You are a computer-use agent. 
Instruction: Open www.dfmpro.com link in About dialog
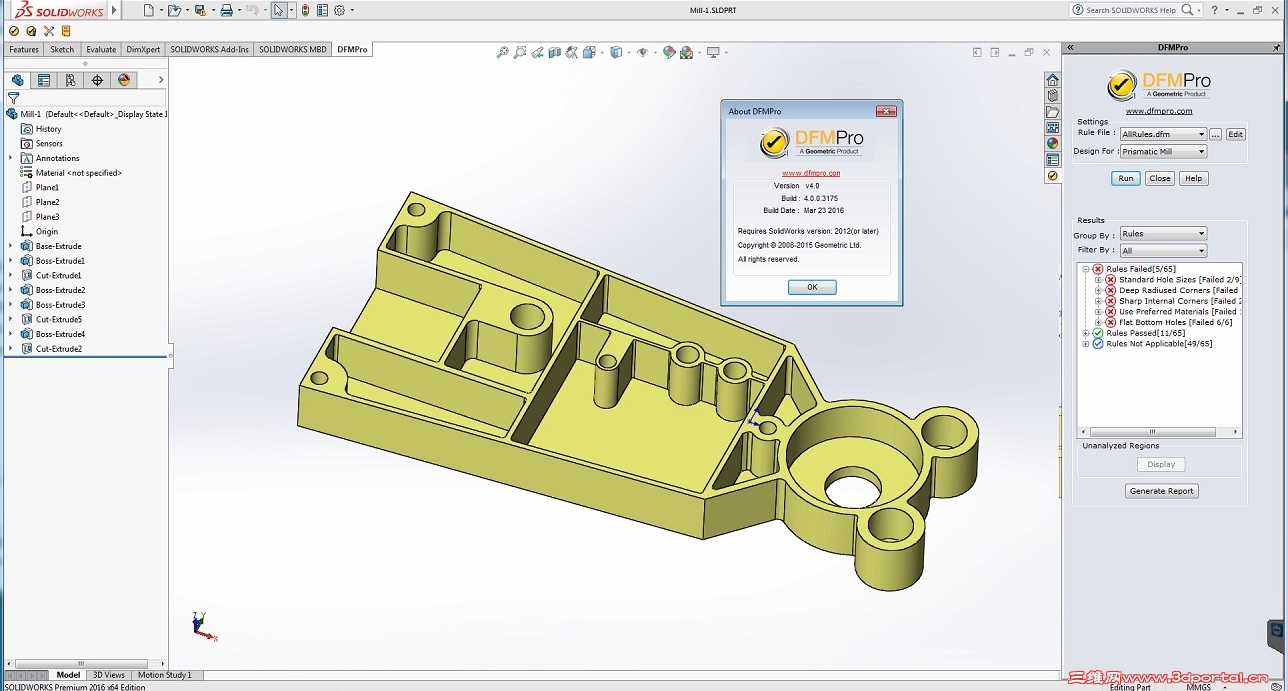pos(811,173)
